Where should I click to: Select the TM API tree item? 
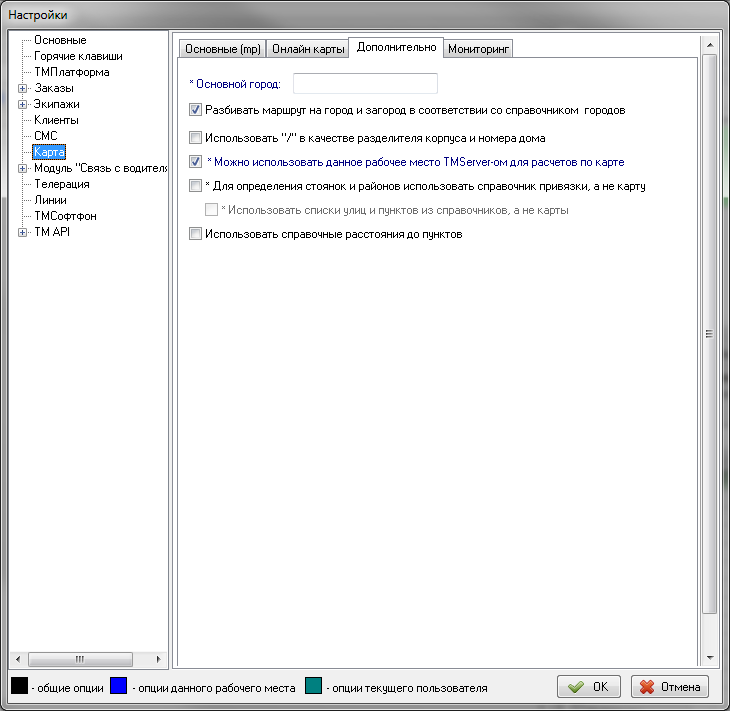tap(52, 232)
